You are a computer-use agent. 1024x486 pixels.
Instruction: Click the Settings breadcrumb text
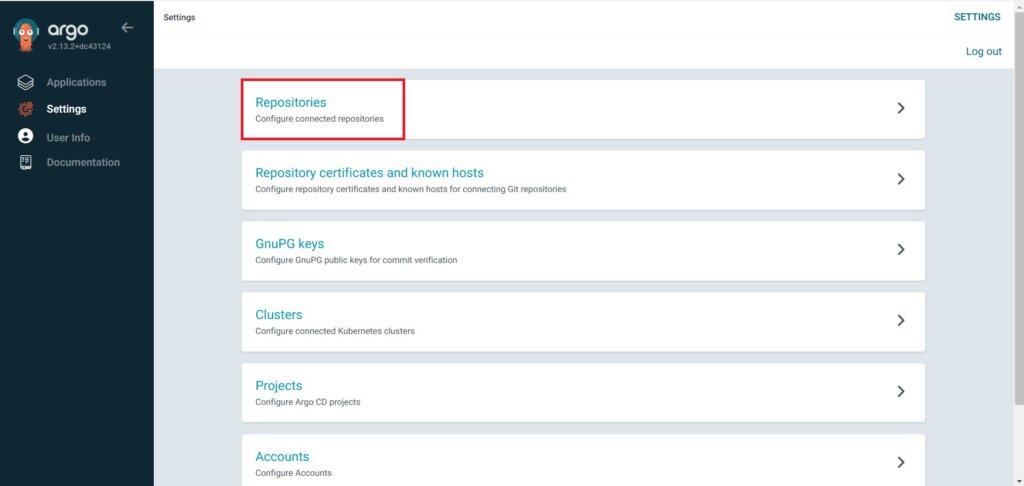coord(179,18)
